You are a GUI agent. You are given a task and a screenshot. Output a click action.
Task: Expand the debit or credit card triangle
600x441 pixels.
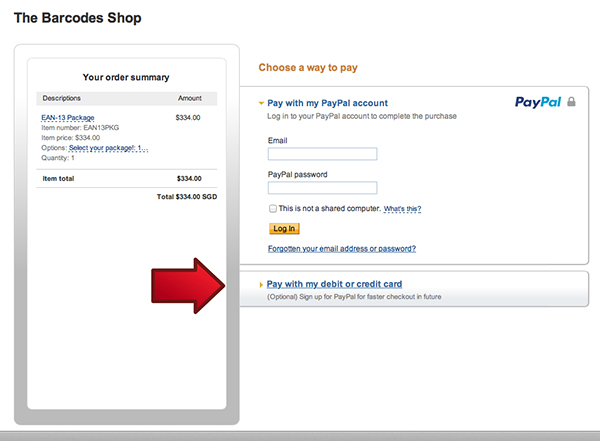(x=261, y=284)
